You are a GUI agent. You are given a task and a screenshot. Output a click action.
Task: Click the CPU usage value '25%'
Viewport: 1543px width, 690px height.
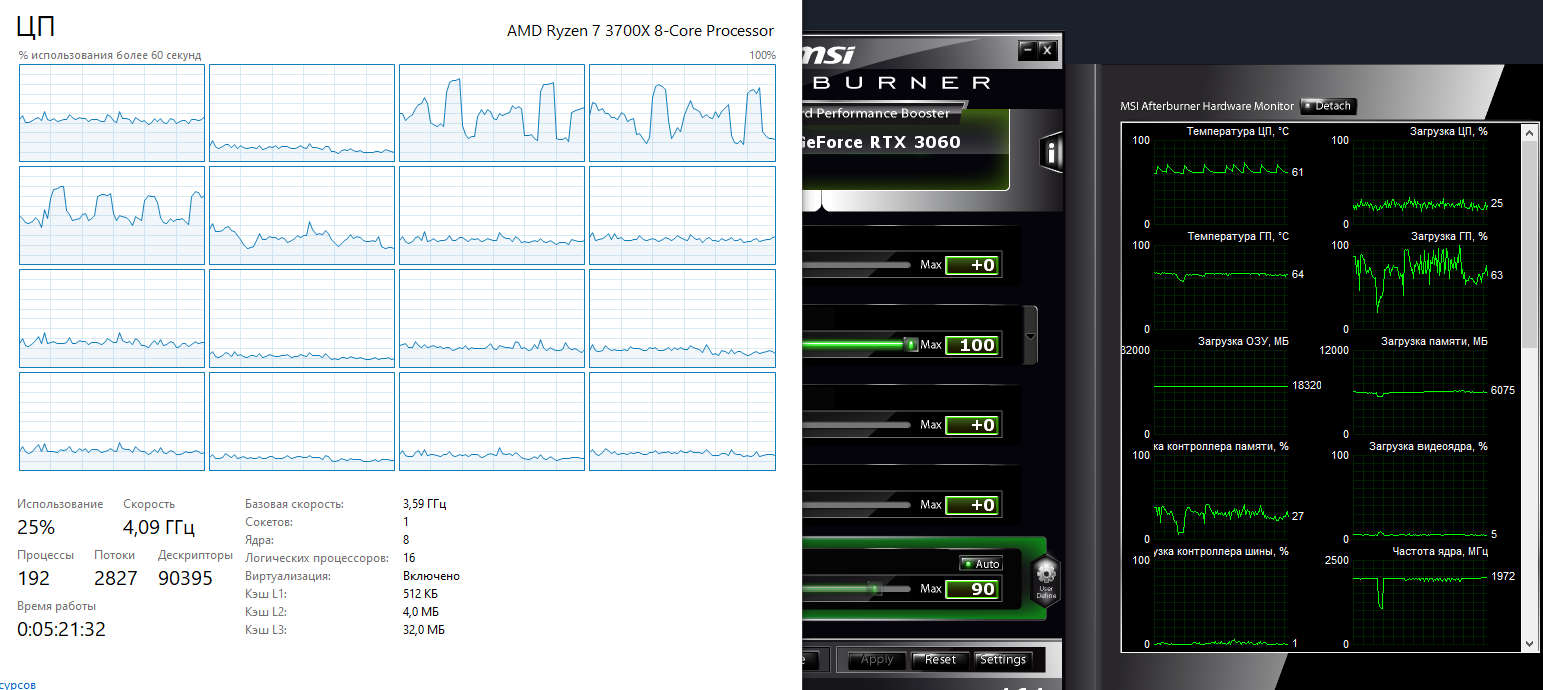pyautogui.click(x=36, y=527)
